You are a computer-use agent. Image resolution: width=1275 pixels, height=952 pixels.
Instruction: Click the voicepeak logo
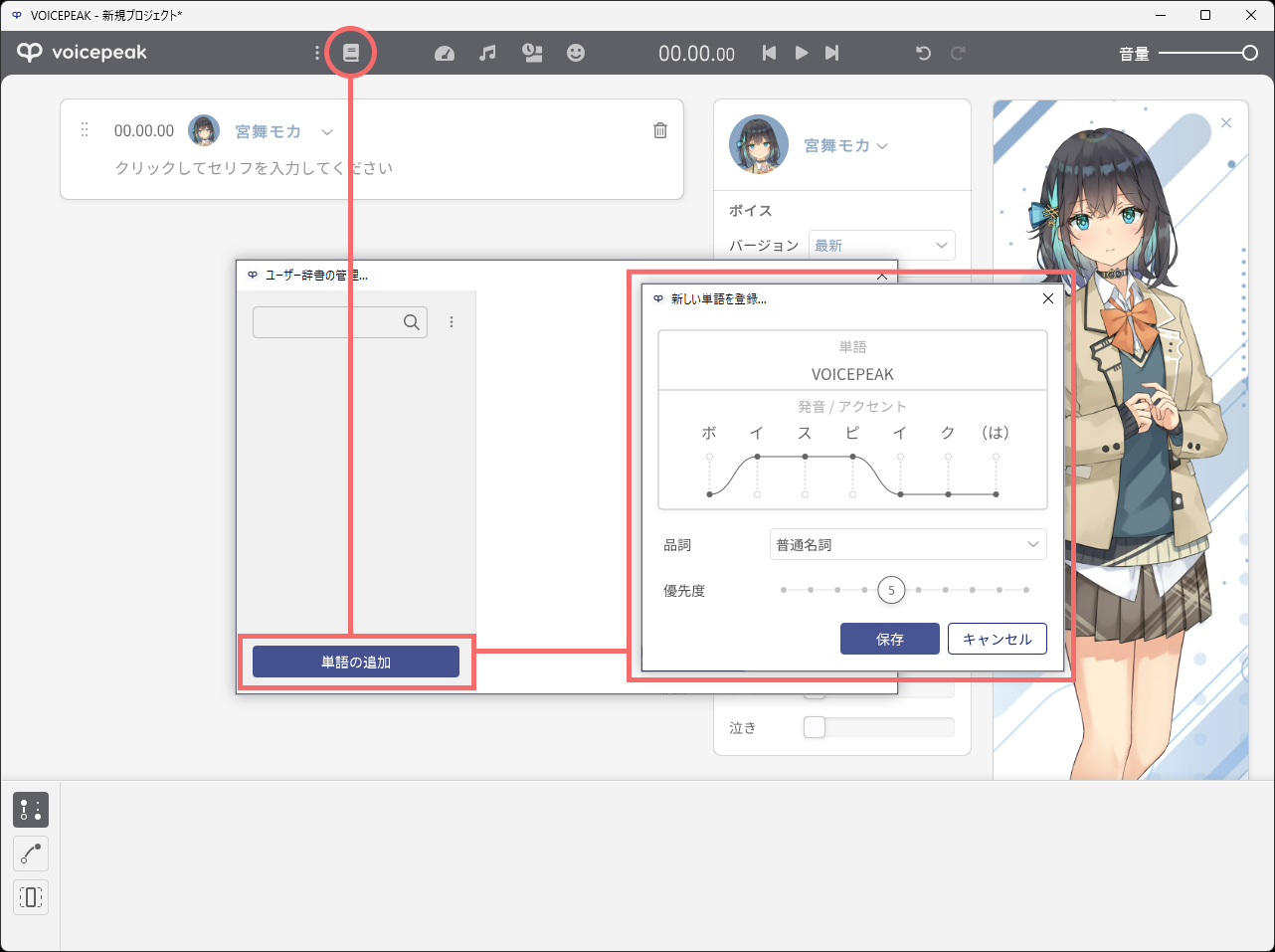click(82, 53)
